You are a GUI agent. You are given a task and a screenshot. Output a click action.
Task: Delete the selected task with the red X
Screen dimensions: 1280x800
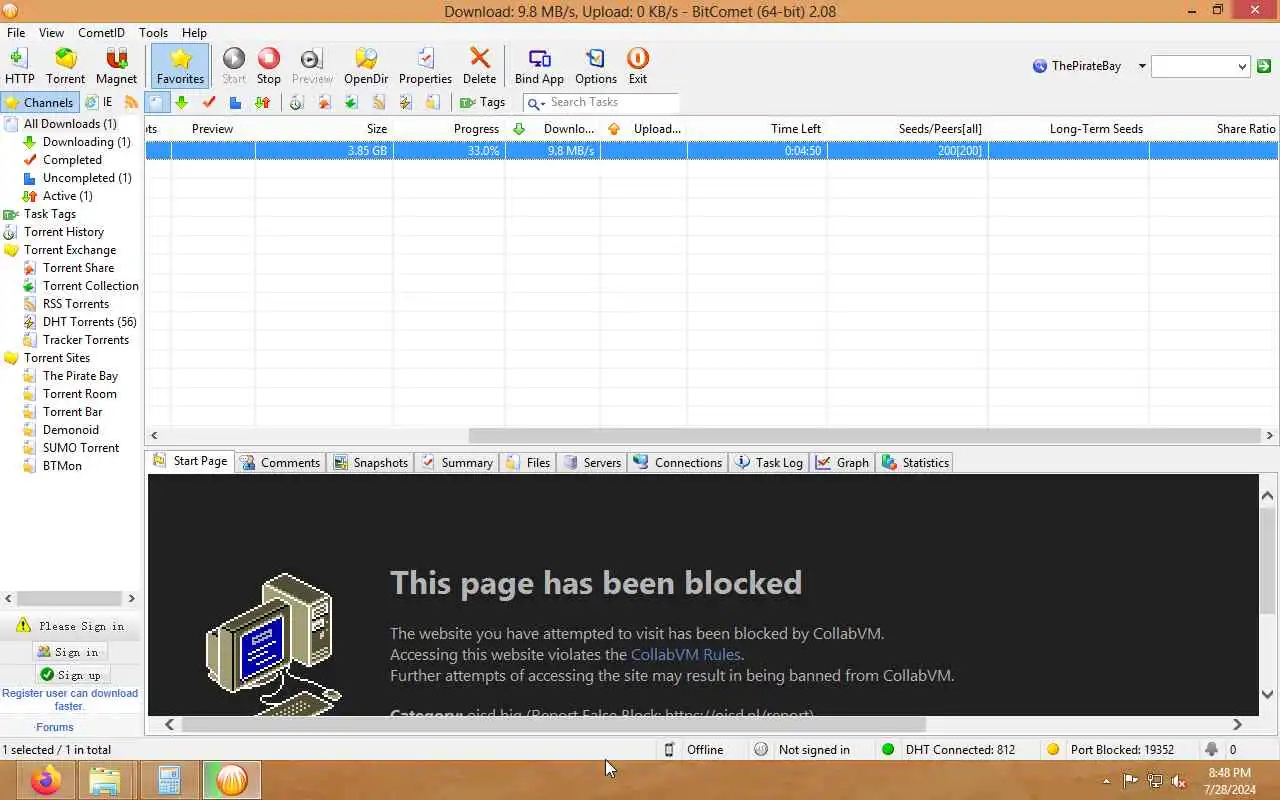click(479, 66)
